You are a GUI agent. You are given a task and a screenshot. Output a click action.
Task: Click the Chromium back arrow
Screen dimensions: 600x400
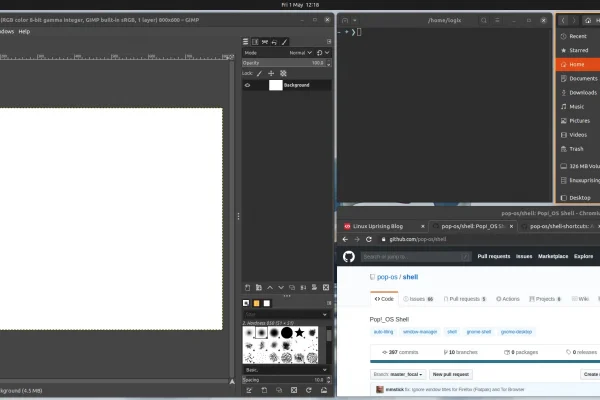[345, 239]
